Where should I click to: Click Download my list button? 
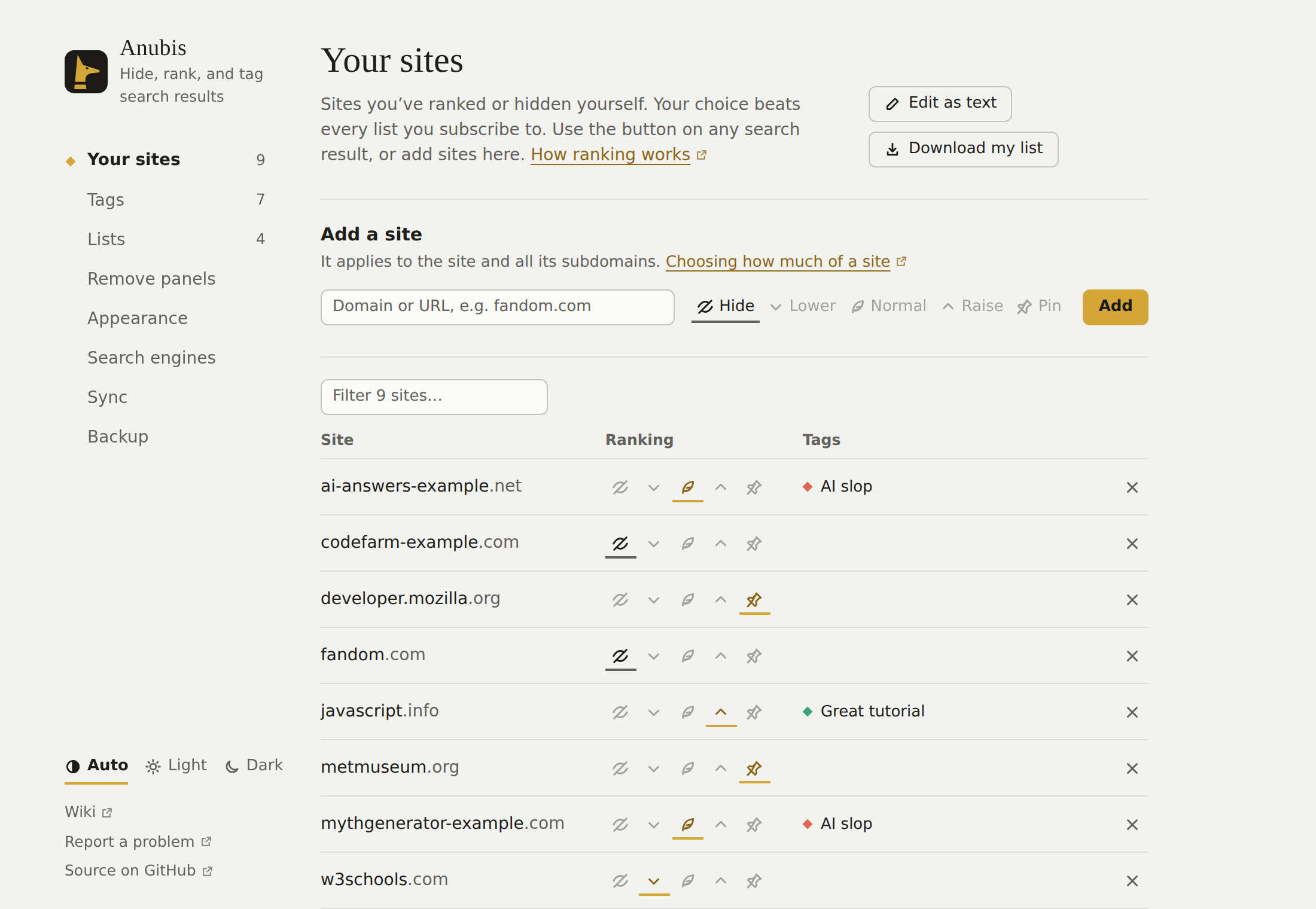(x=963, y=149)
